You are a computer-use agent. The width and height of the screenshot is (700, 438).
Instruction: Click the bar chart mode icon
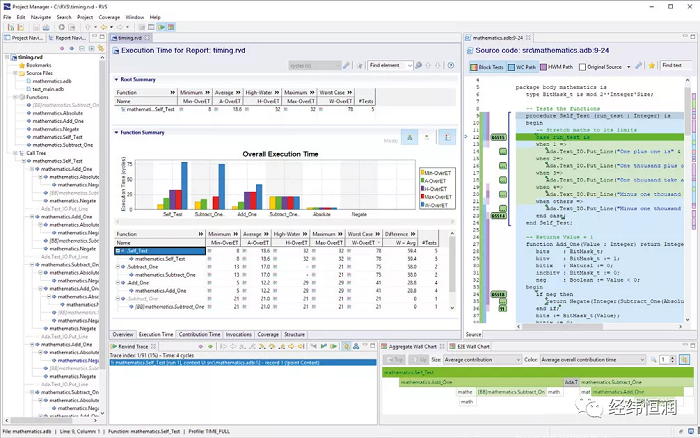tap(409, 138)
